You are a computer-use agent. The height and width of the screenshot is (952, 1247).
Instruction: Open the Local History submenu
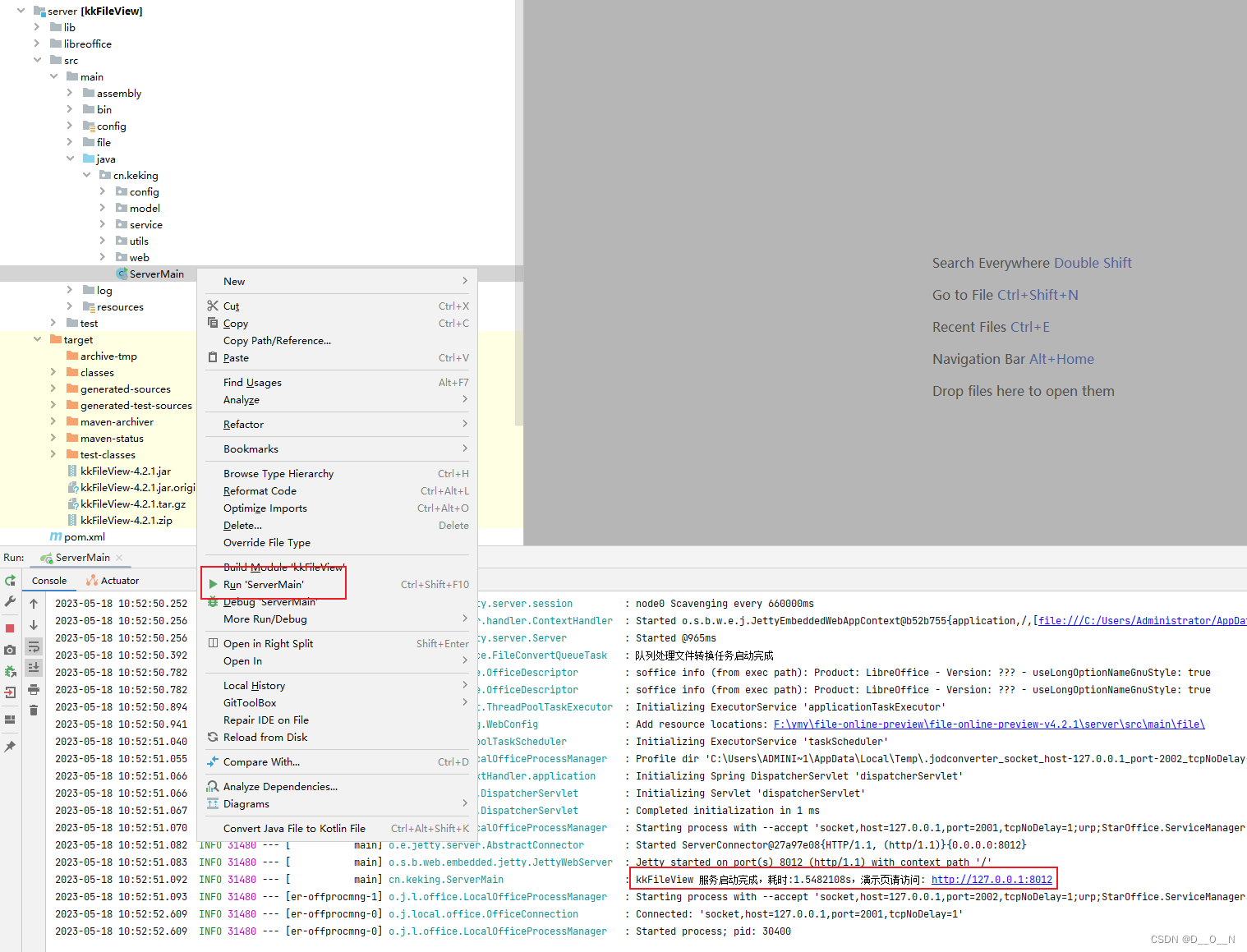tap(338, 686)
